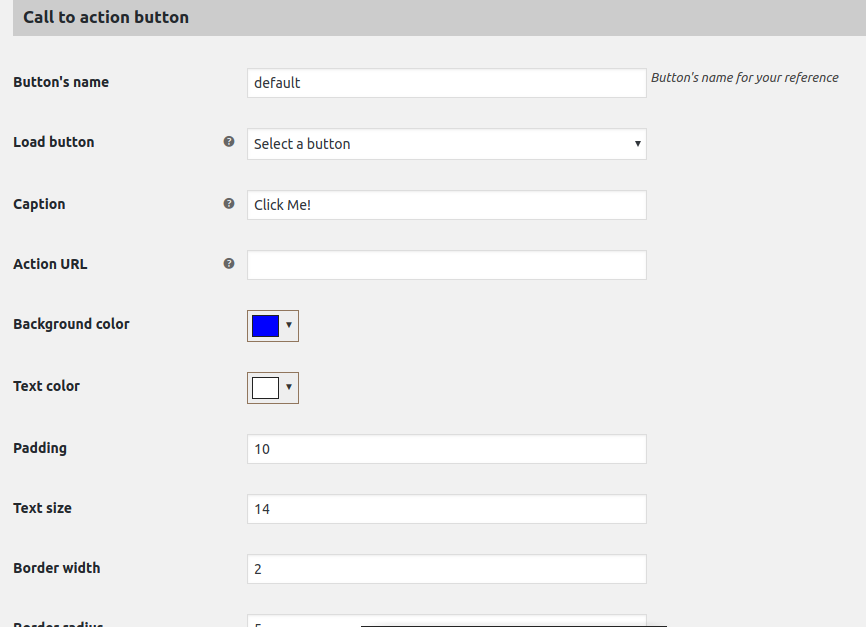Viewport: 866px width, 627px height.
Task: Focus the Button's name field containing 'default'
Action: click(446, 83)
